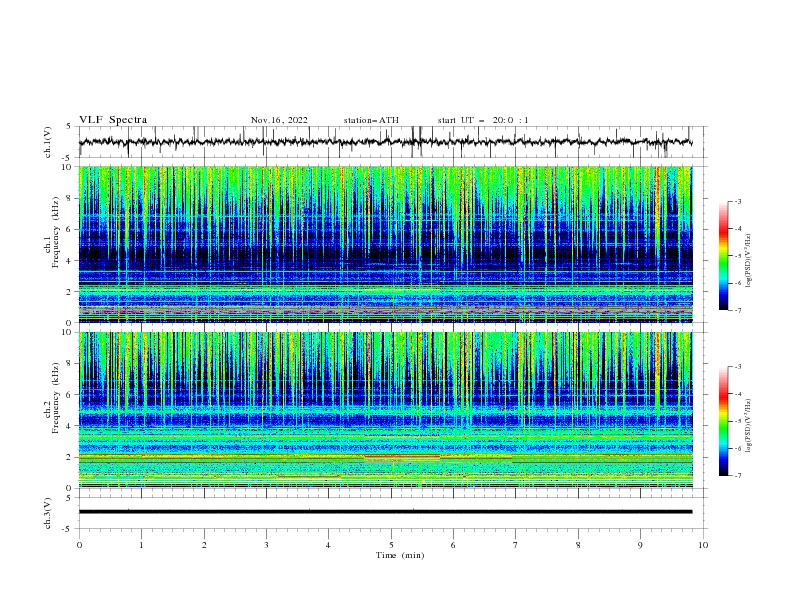Click the time axis tick label '5'
This screenshot has width=792, height=612.
(x=391, y=545)
